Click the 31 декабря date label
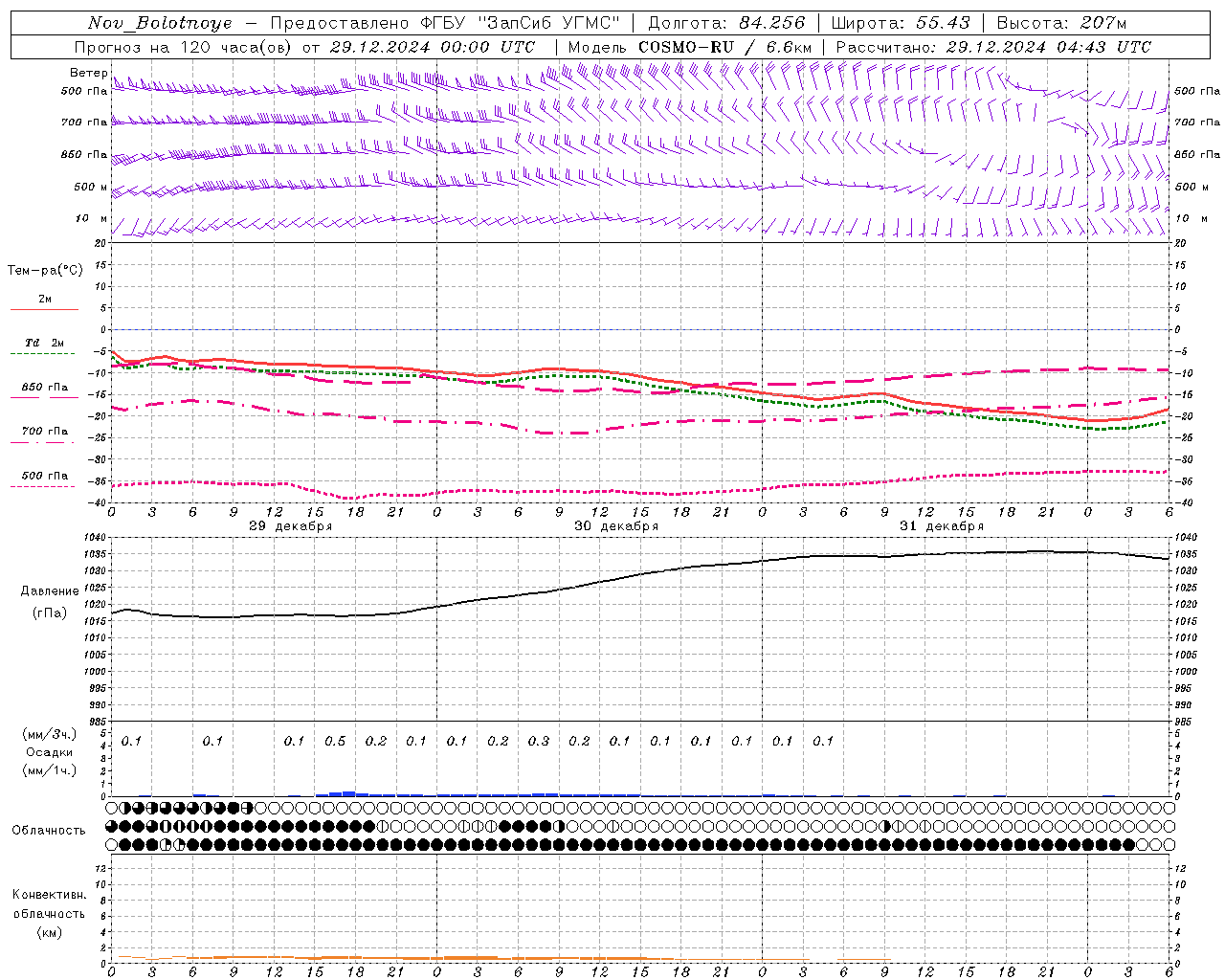Image resolution: width=1225 pixels, height=980 pixels. tap(942, 526)
